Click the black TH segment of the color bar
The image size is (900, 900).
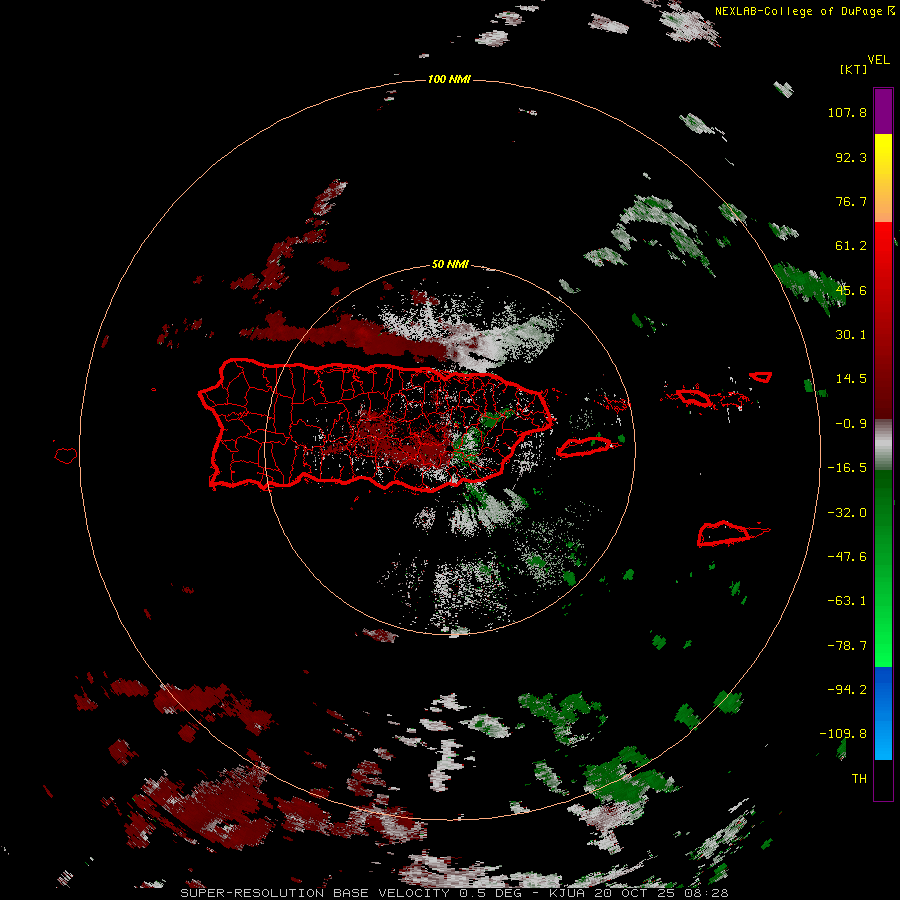click(x=883, y=779)
